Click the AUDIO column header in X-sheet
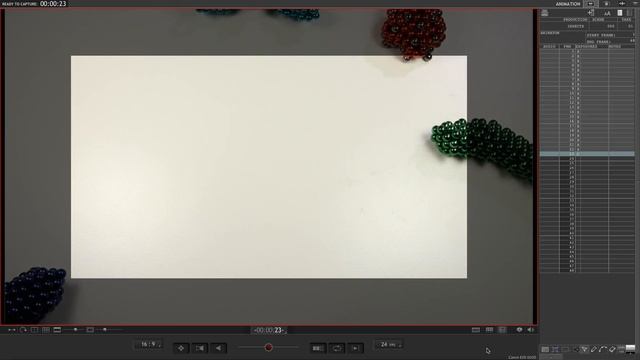This screenshot has height=360, width=640. click(x=549, y=47)
